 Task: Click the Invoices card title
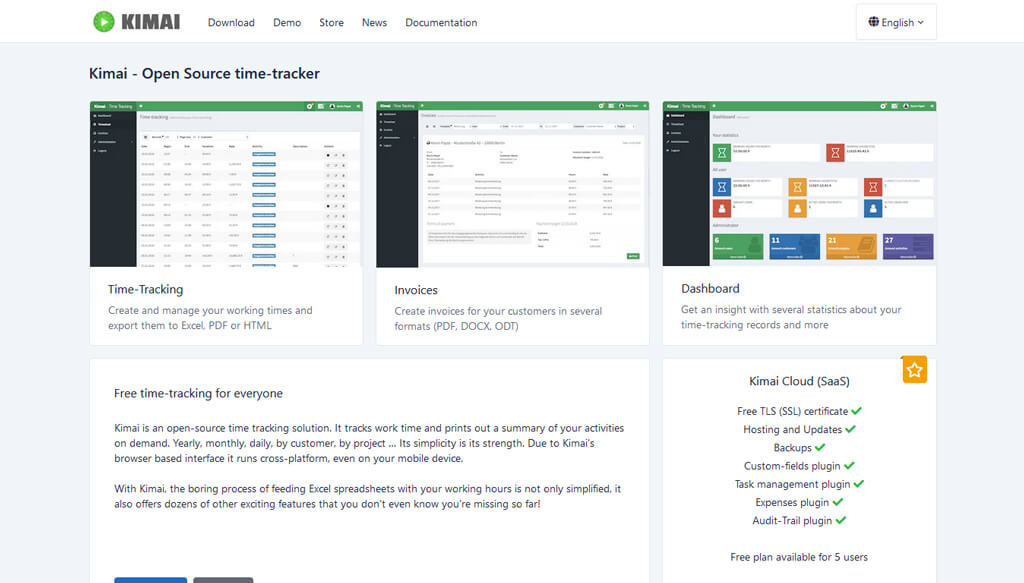tap(416, 290)
